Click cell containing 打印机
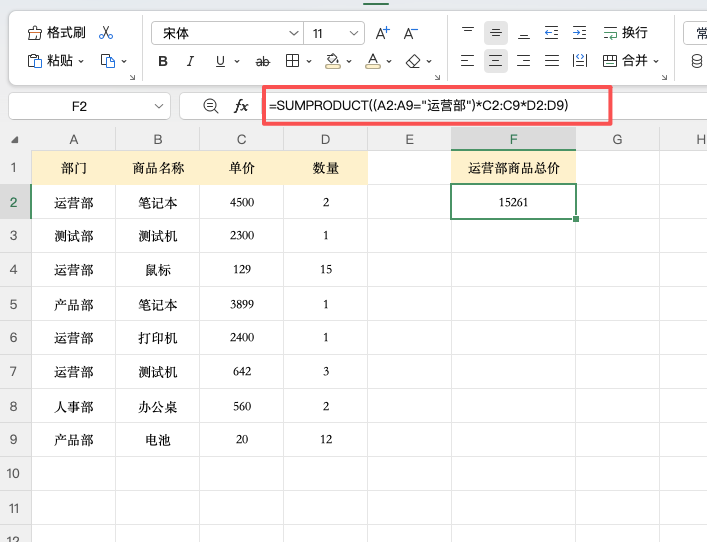This screenshot has height=542, width=707. 158,337
